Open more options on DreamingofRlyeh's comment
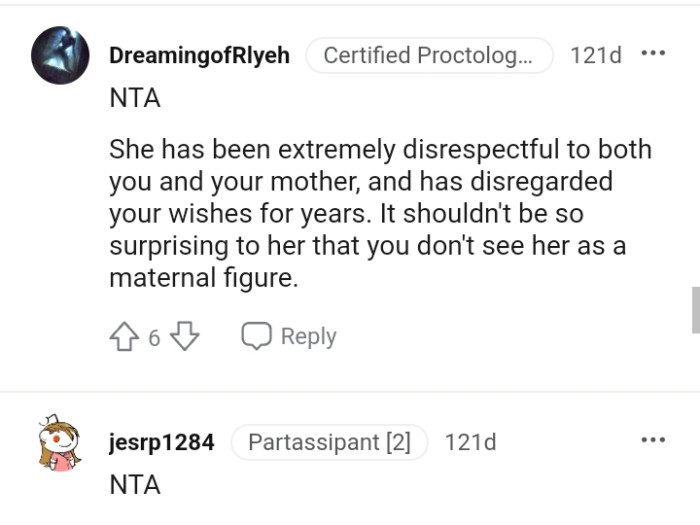The image size is (700, 525). pyautogui.click(x=653, y=54)
